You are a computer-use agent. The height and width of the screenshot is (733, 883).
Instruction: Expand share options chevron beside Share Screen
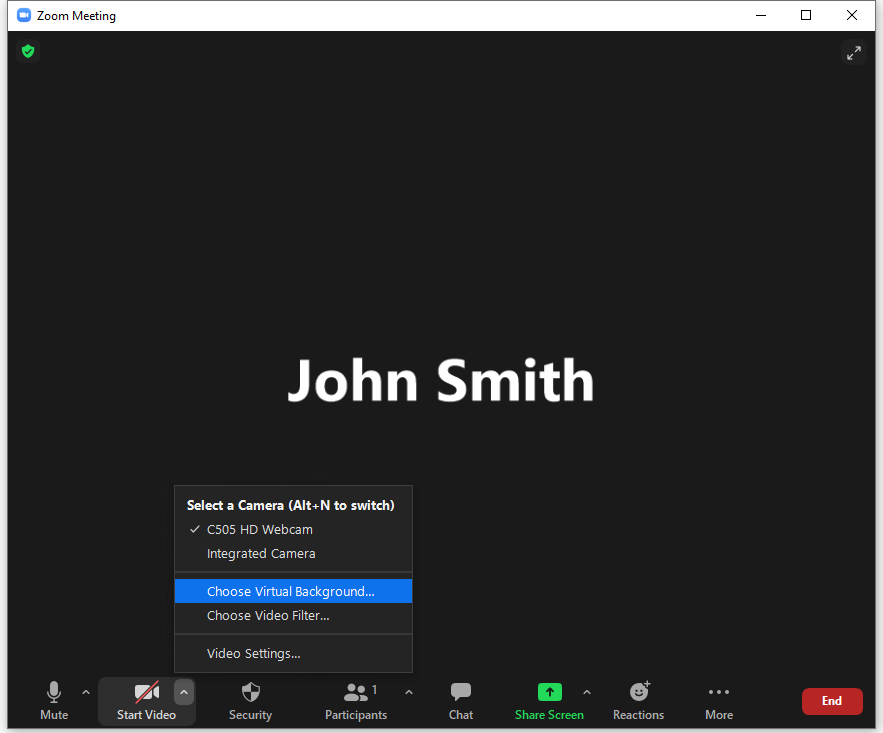click(x=587, y=692)
